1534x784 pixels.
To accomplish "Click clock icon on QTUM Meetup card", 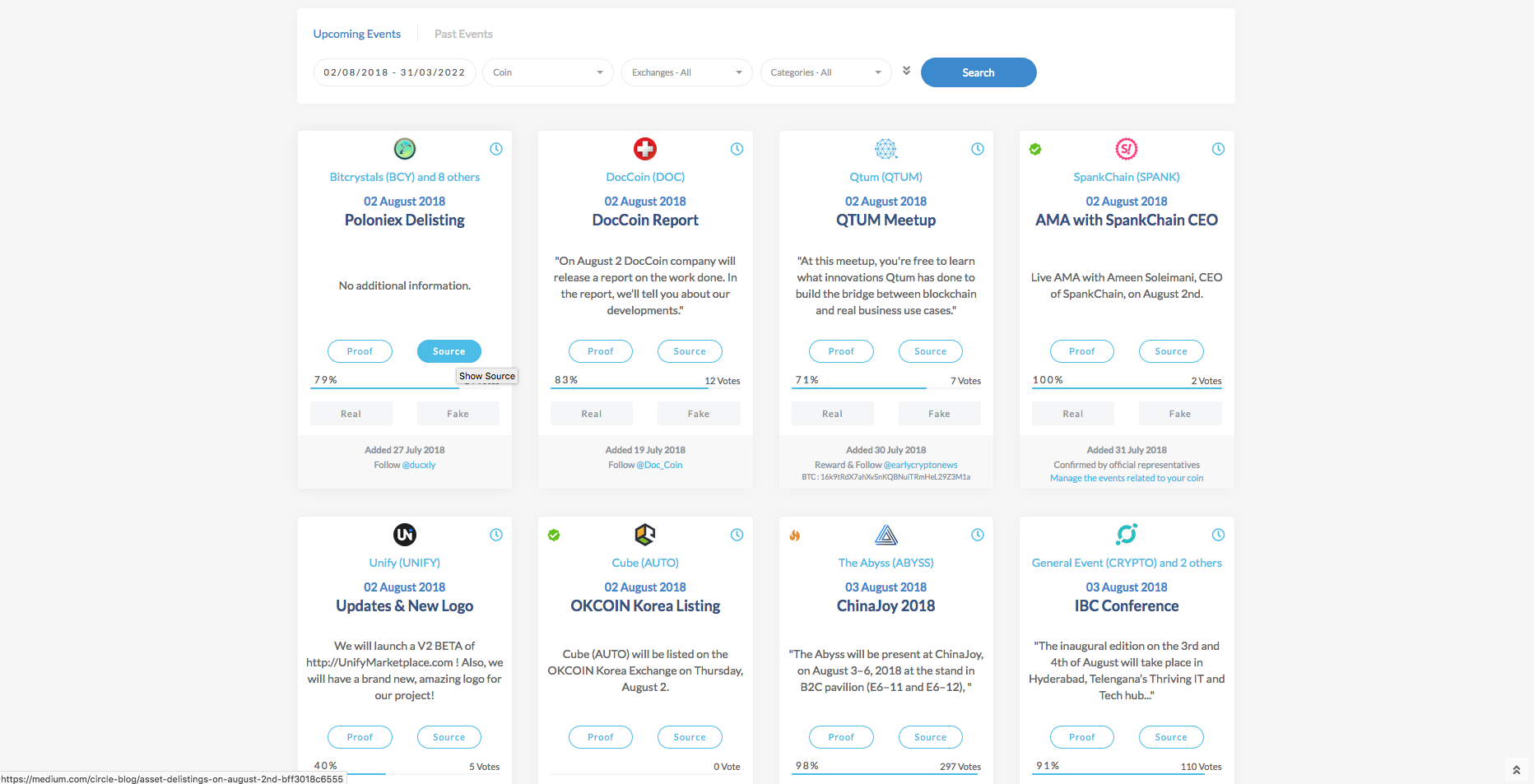I will 978,149.
